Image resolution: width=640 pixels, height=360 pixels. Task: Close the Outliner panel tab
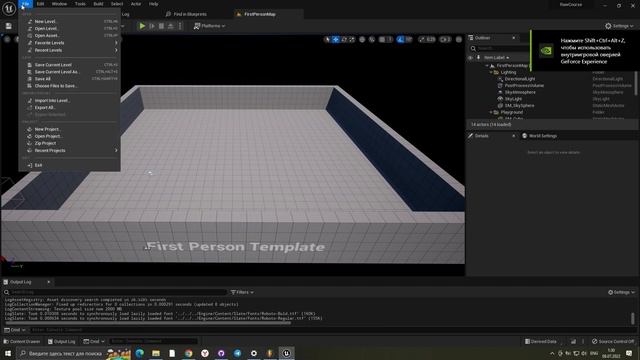[513, 38]
